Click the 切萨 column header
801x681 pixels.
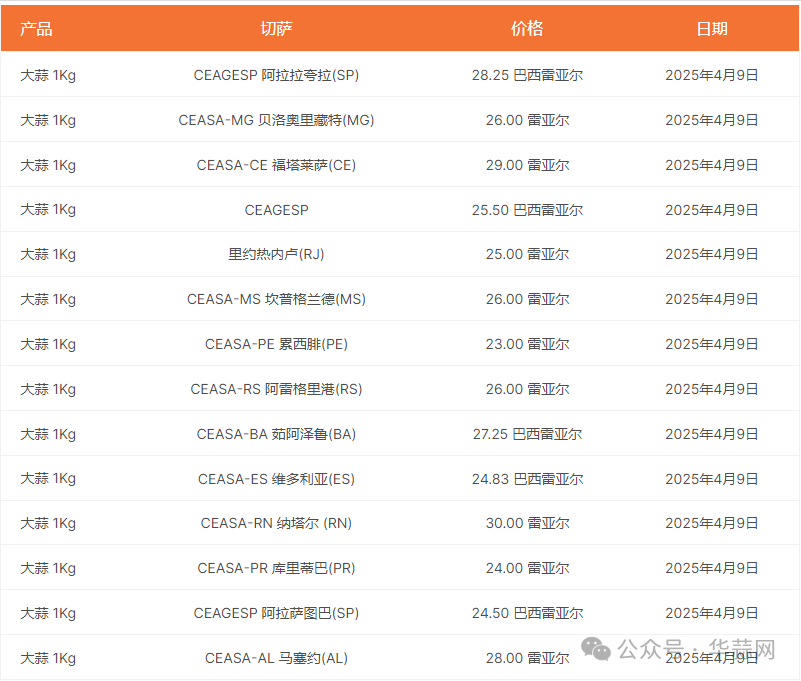(276, 29)
